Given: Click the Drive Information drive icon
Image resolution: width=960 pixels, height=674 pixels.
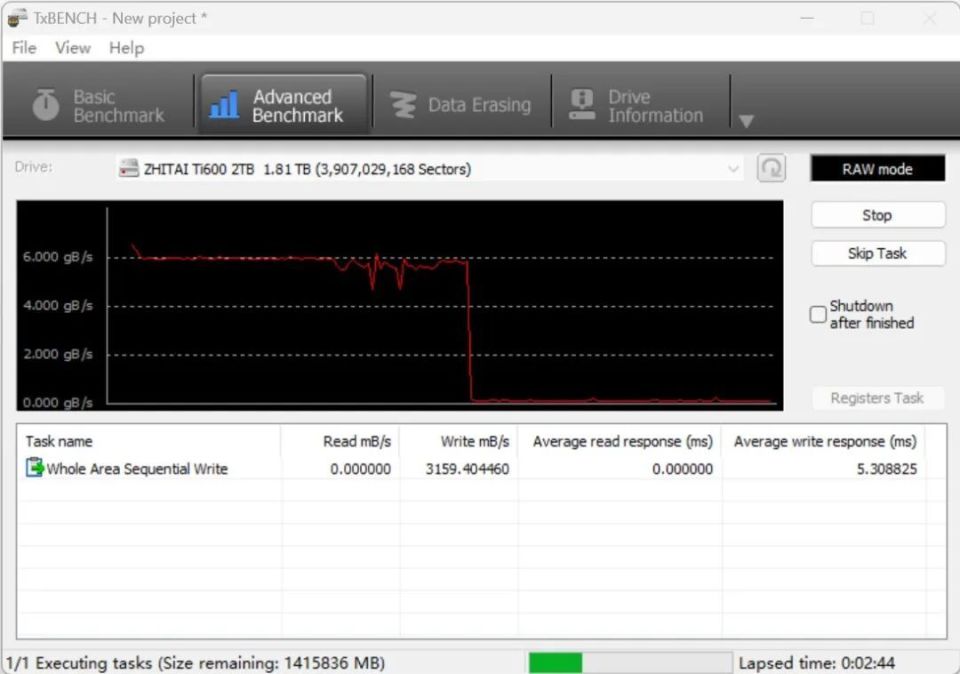Looking at the screenshot, I should (582, 104).
